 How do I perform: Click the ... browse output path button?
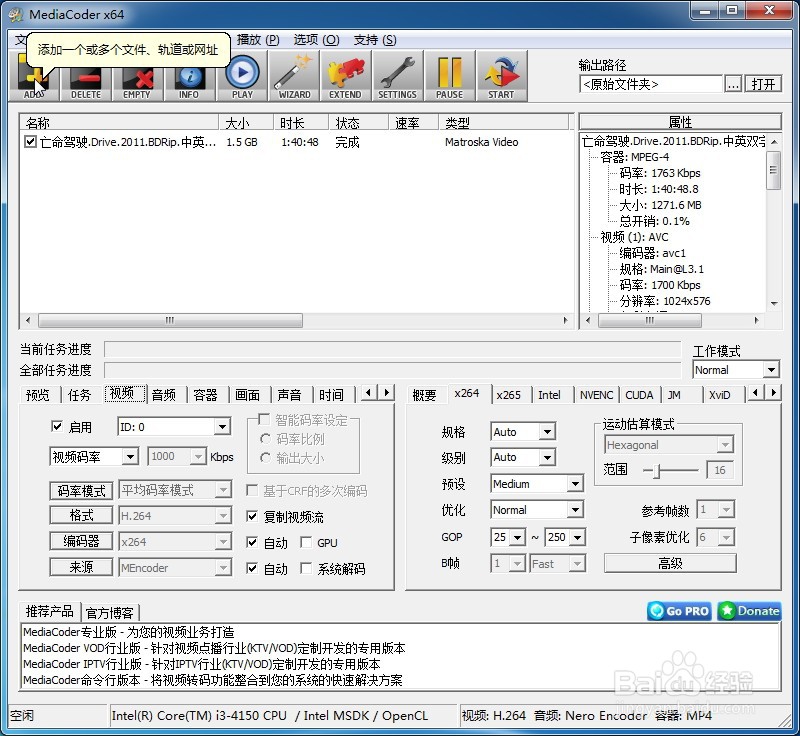tap(733, 84)
